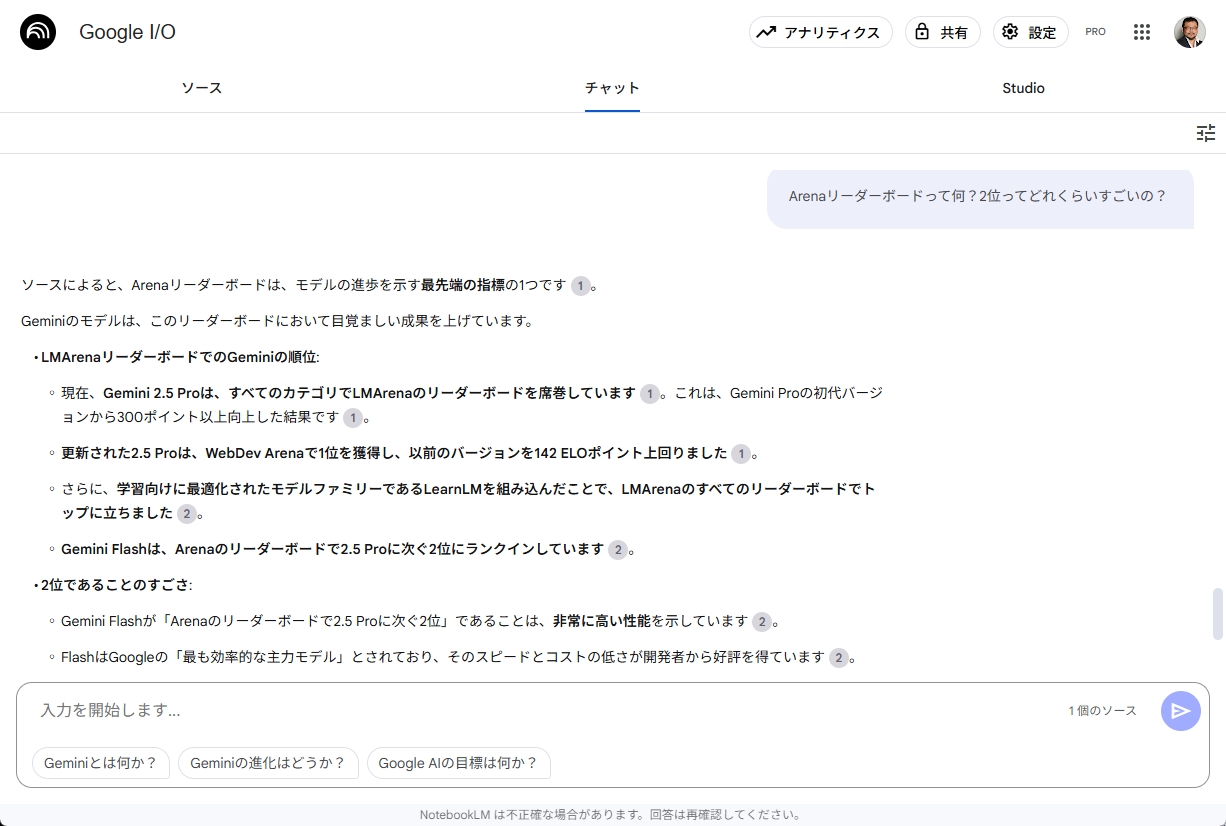Click the NotebookLM logo icon
This screenshot has width=1226, height=826.
click(x=38, y=32)
